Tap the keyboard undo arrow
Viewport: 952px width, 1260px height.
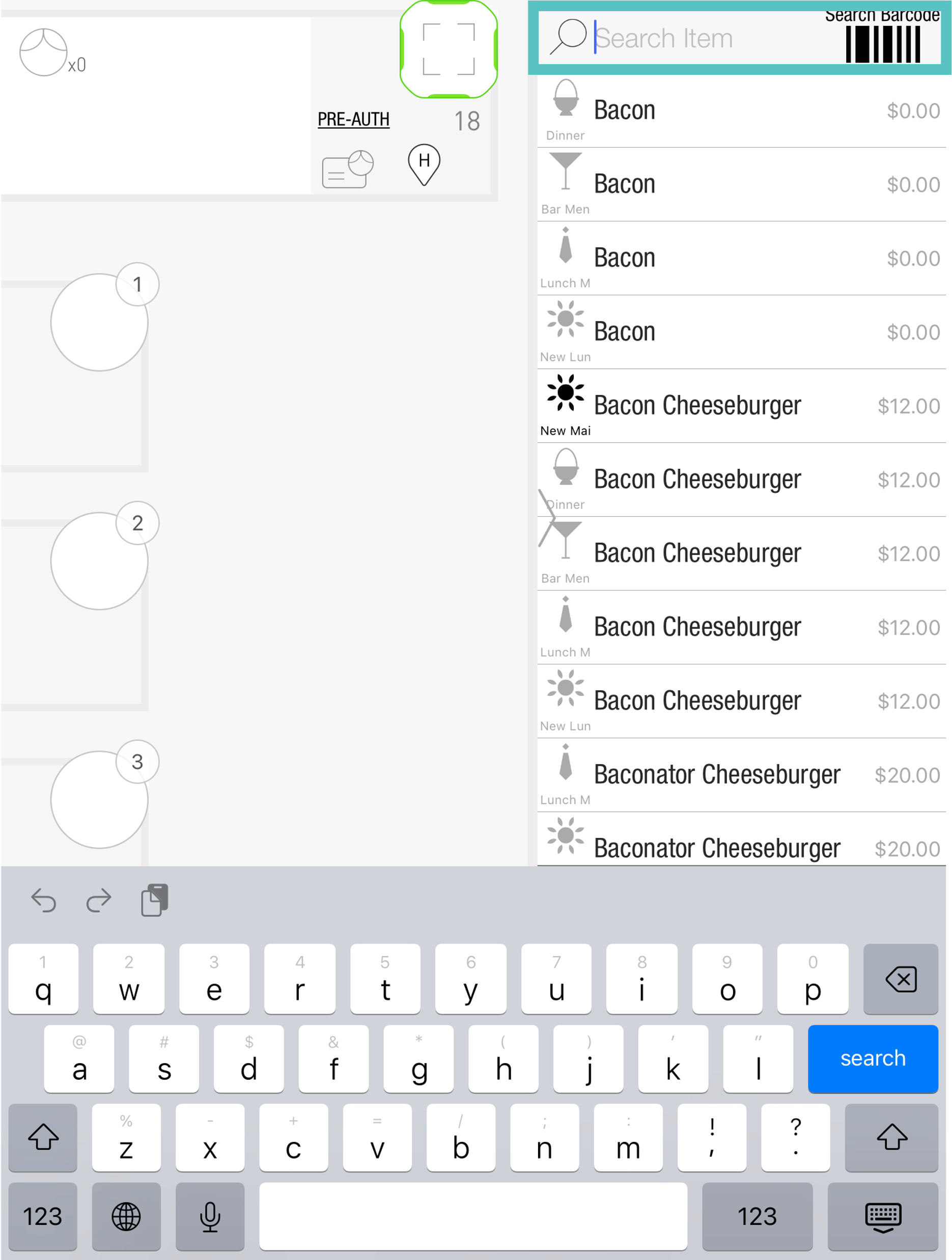tap(43, 900)
